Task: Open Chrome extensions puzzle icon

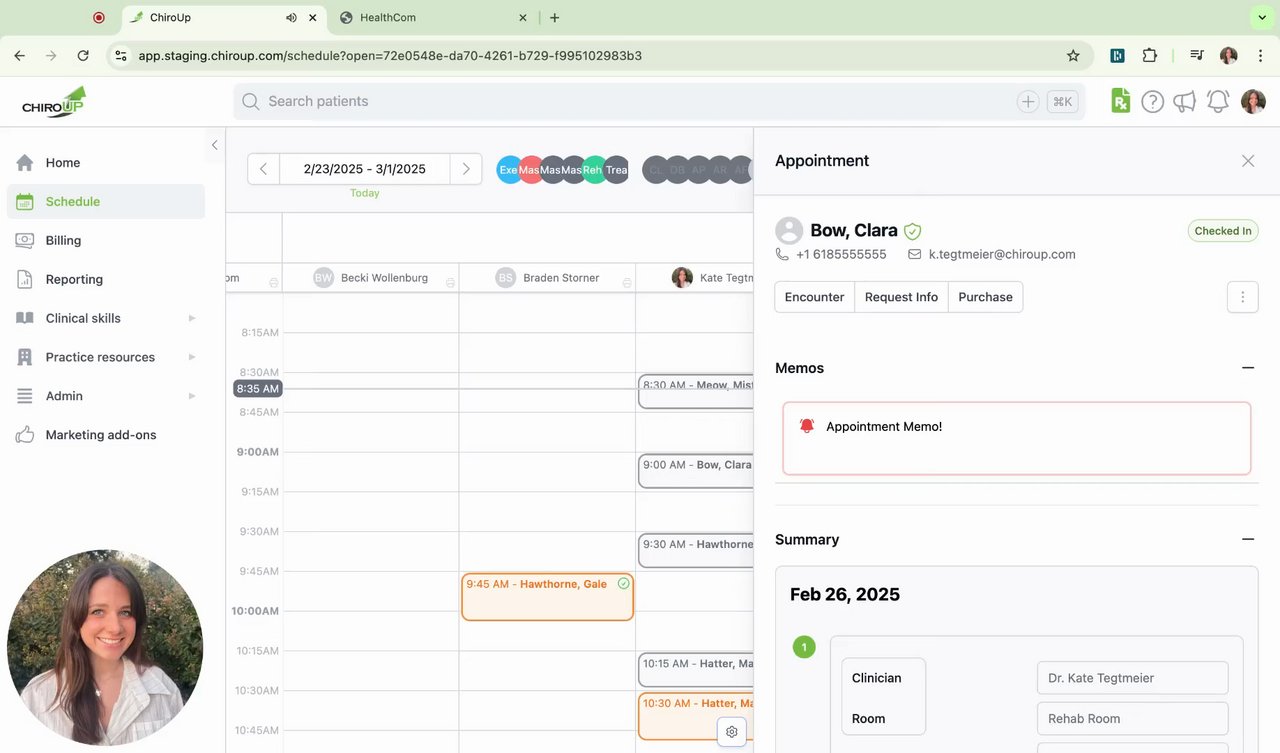Action: (x=1150, y=56)
